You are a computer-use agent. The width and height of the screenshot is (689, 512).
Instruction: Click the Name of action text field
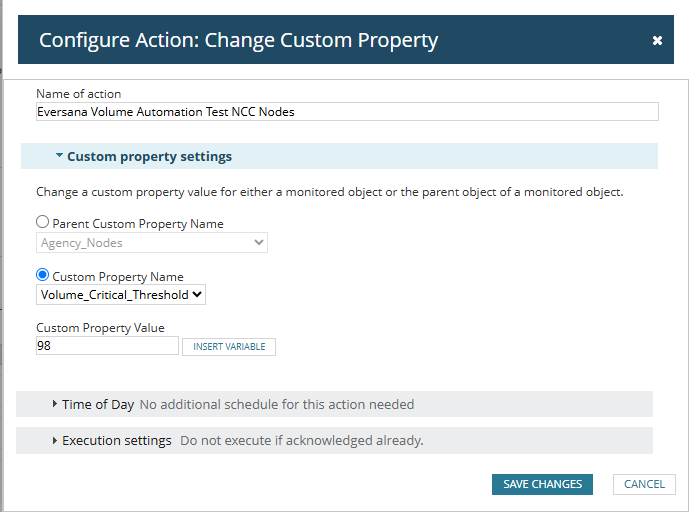[x=347, y=112]
